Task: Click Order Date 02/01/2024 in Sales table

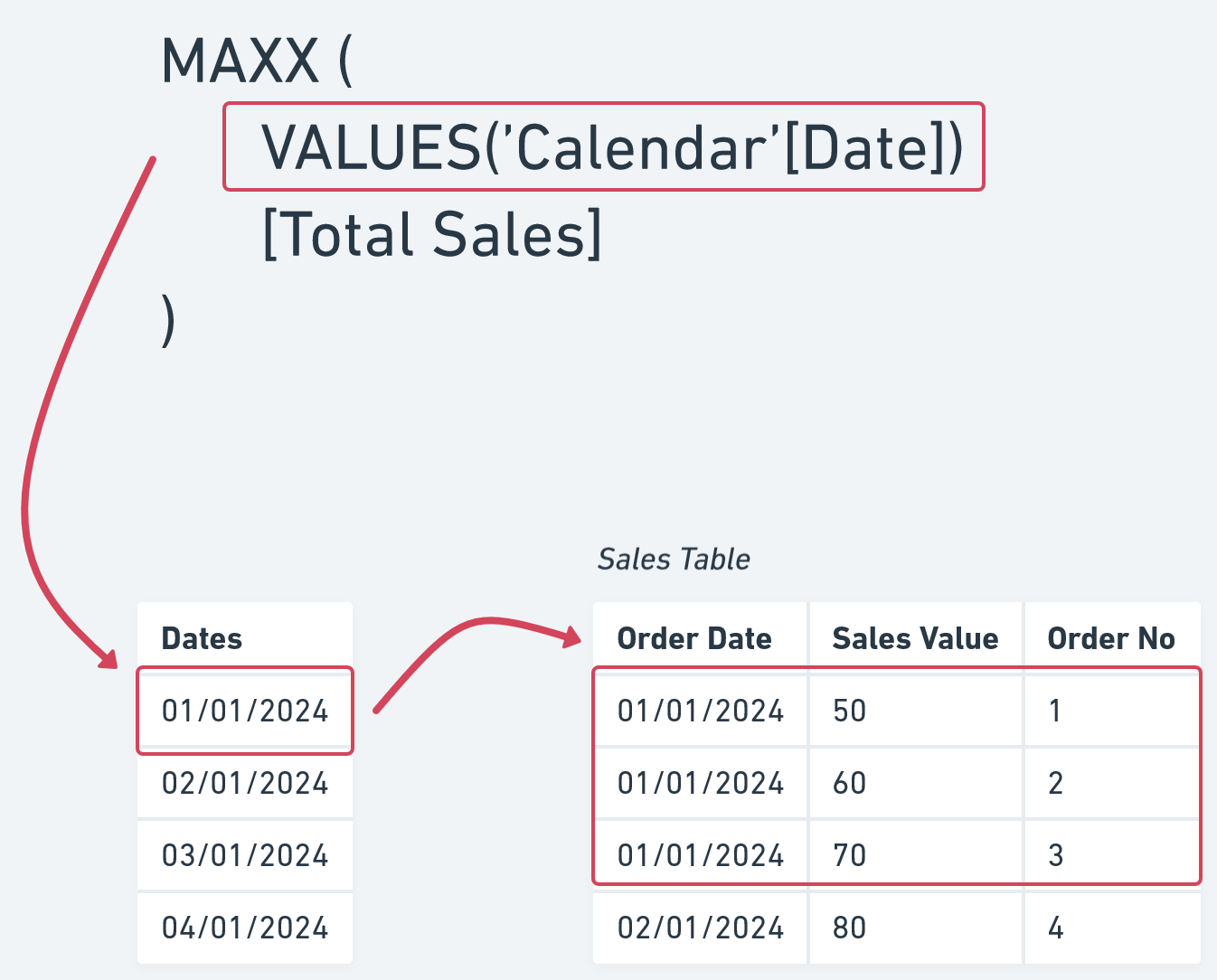Action: [x=700, y=928]
